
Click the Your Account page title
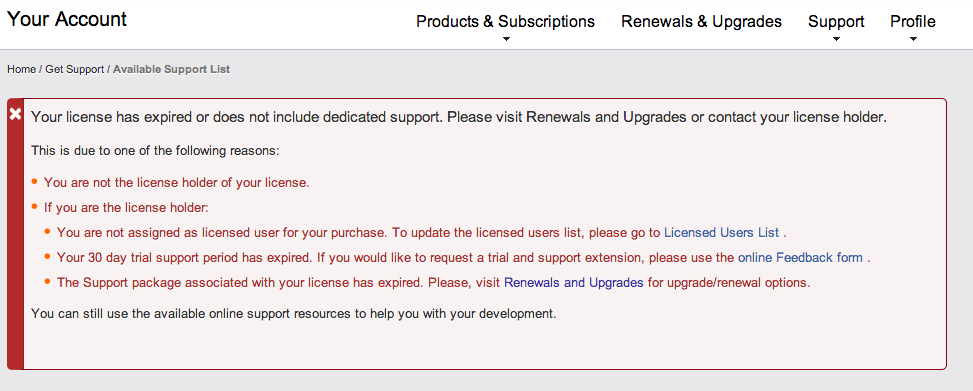66,19
